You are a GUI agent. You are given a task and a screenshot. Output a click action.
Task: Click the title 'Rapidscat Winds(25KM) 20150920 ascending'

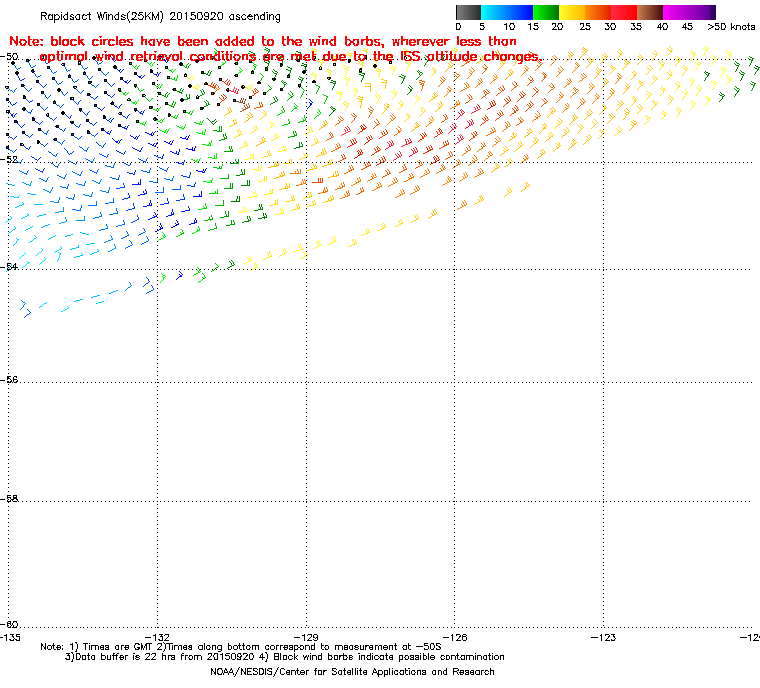[x=160, y=16]
